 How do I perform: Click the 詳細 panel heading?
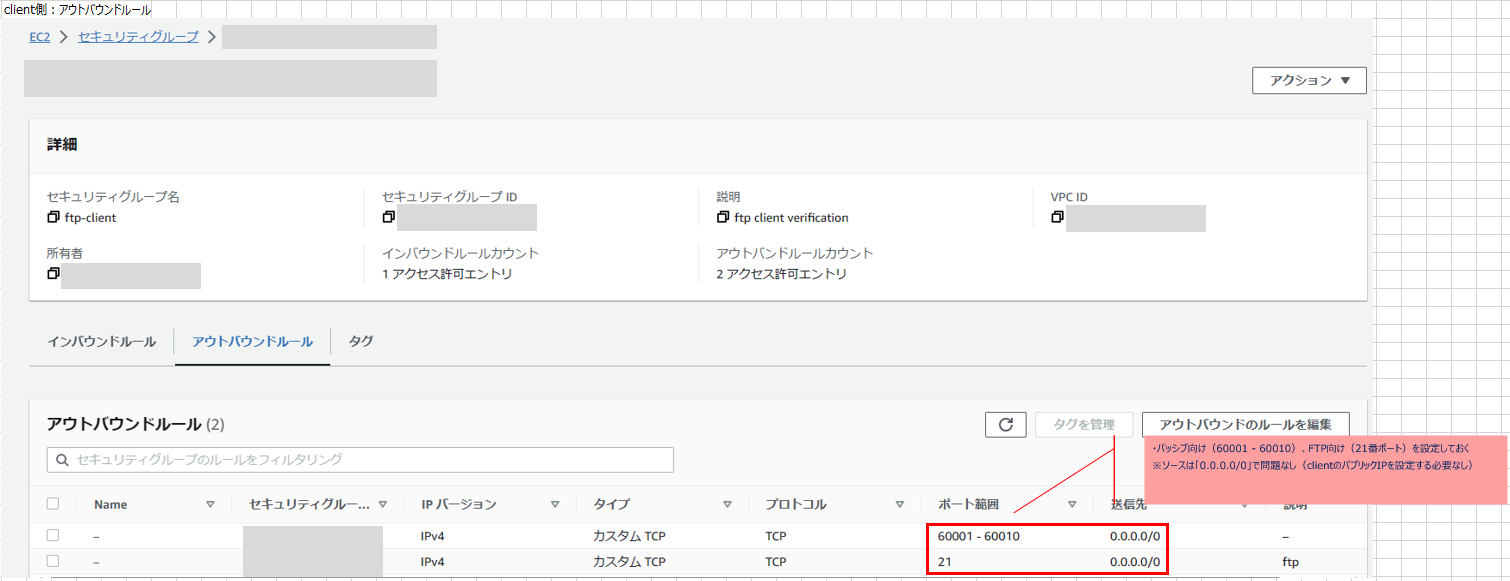coord(62,145)
